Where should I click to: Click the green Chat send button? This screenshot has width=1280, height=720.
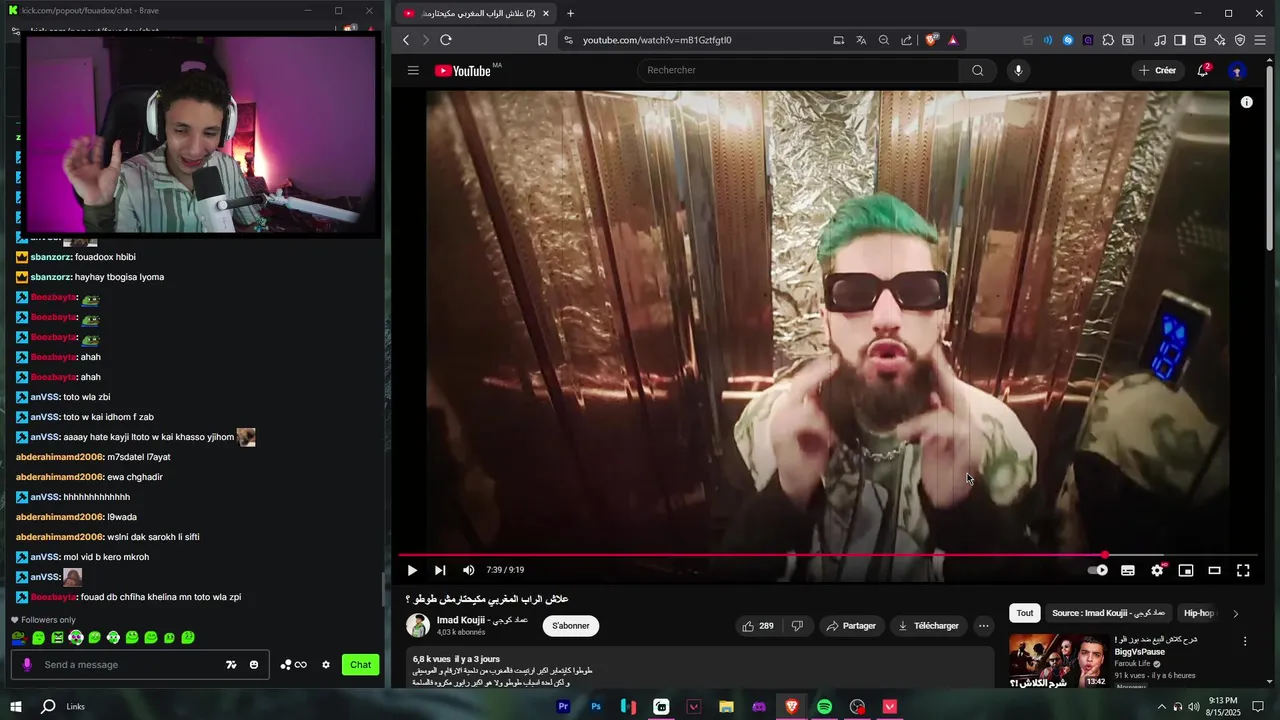[361, 665]
